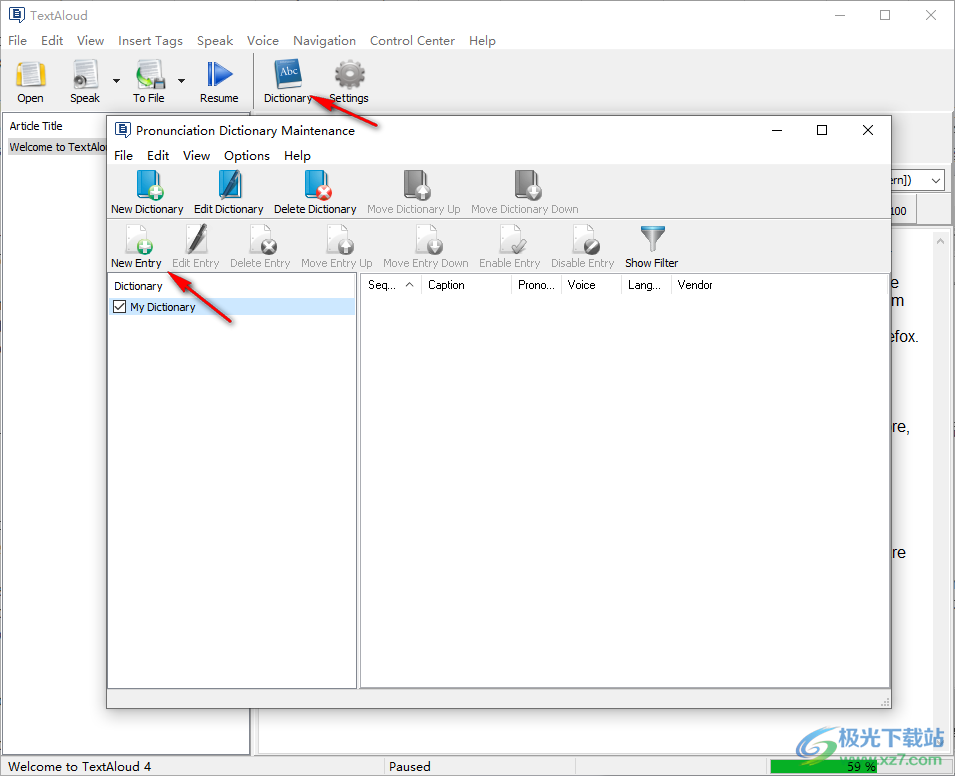Click the Voice column header
Screen dimensions: 955x776
coord(591,285)
